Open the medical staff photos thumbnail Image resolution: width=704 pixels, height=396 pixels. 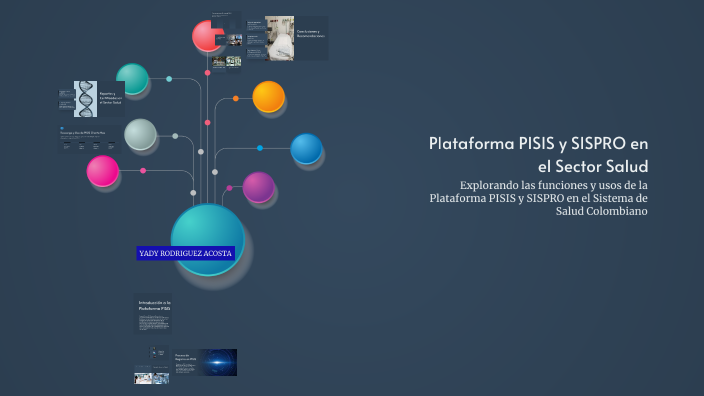pyautogui.click(x=152, y=378)
